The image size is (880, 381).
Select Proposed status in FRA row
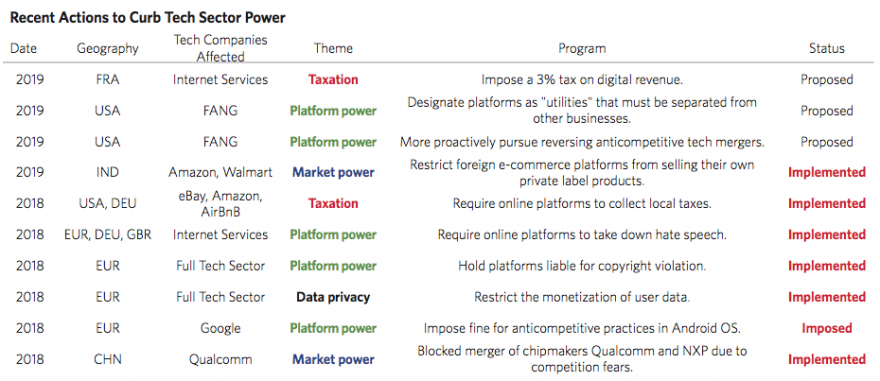(826, 80)
